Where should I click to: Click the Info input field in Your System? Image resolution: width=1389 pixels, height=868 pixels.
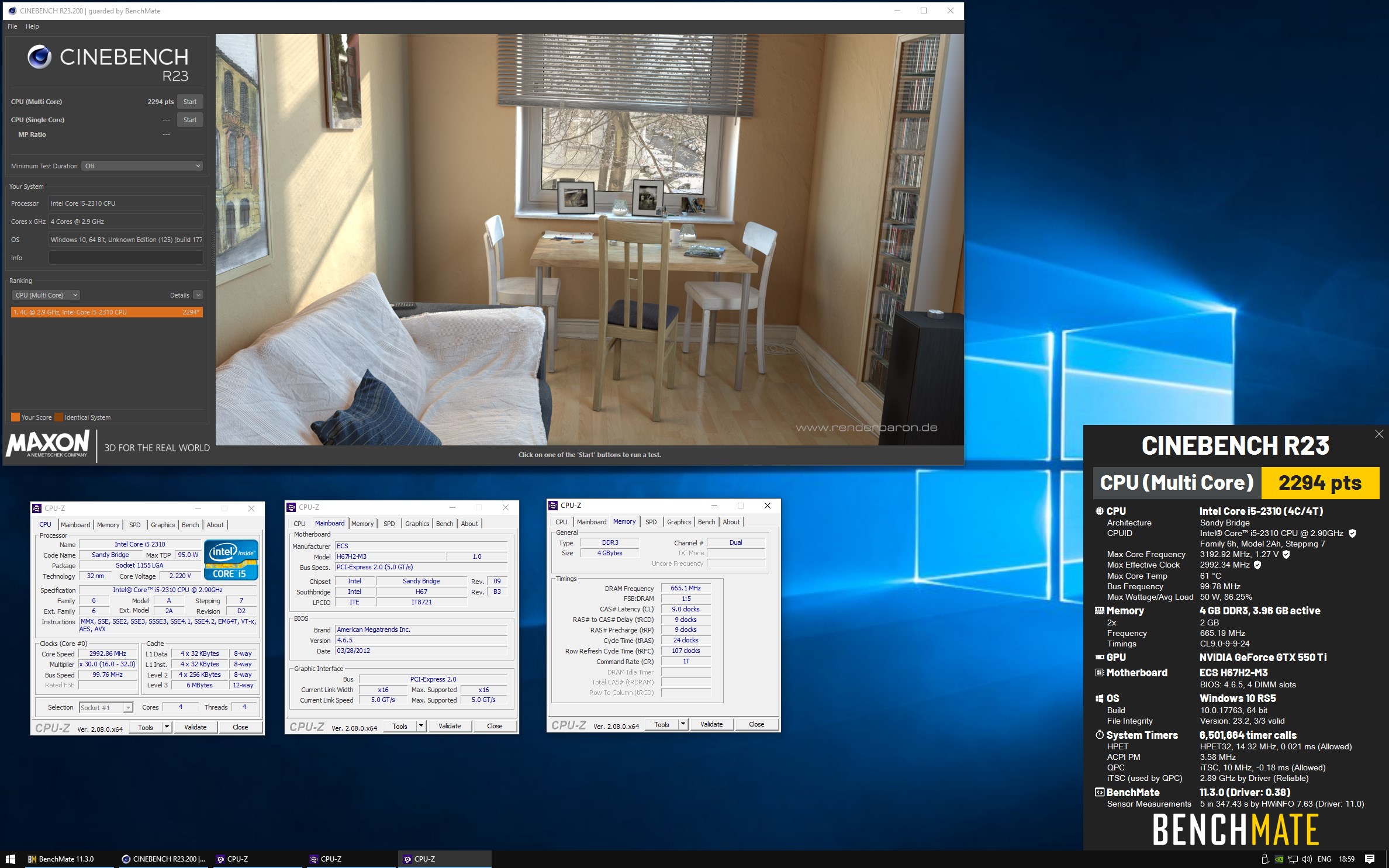[126, 258]
